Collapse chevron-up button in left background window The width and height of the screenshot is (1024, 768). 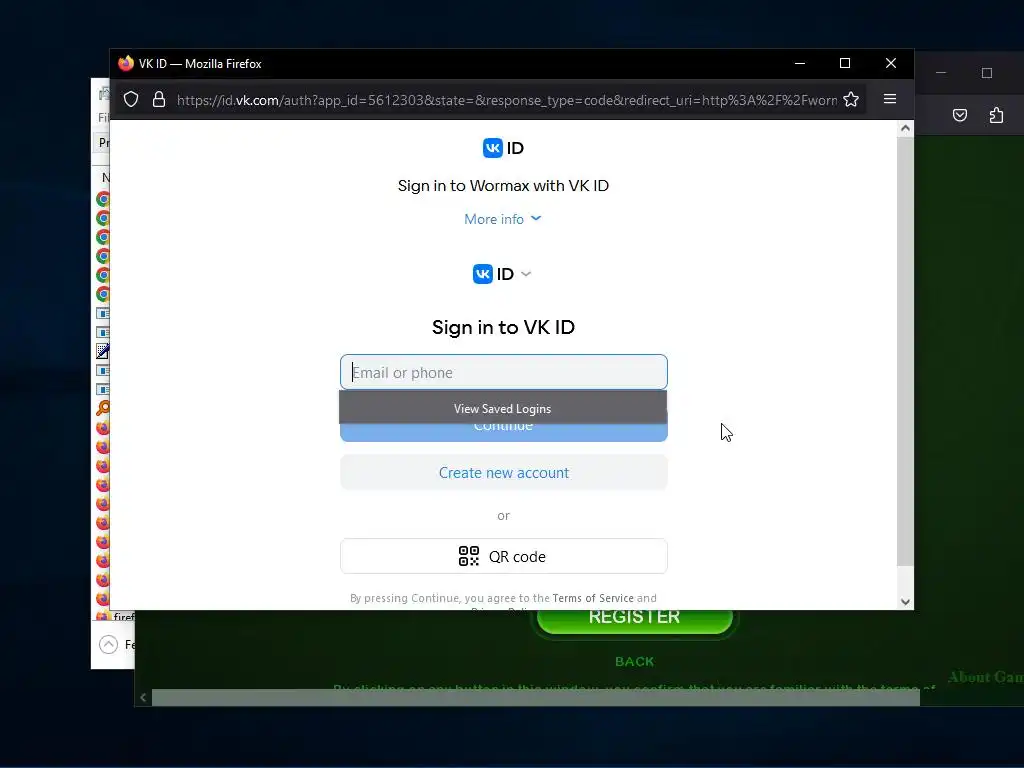pos(108,645)
